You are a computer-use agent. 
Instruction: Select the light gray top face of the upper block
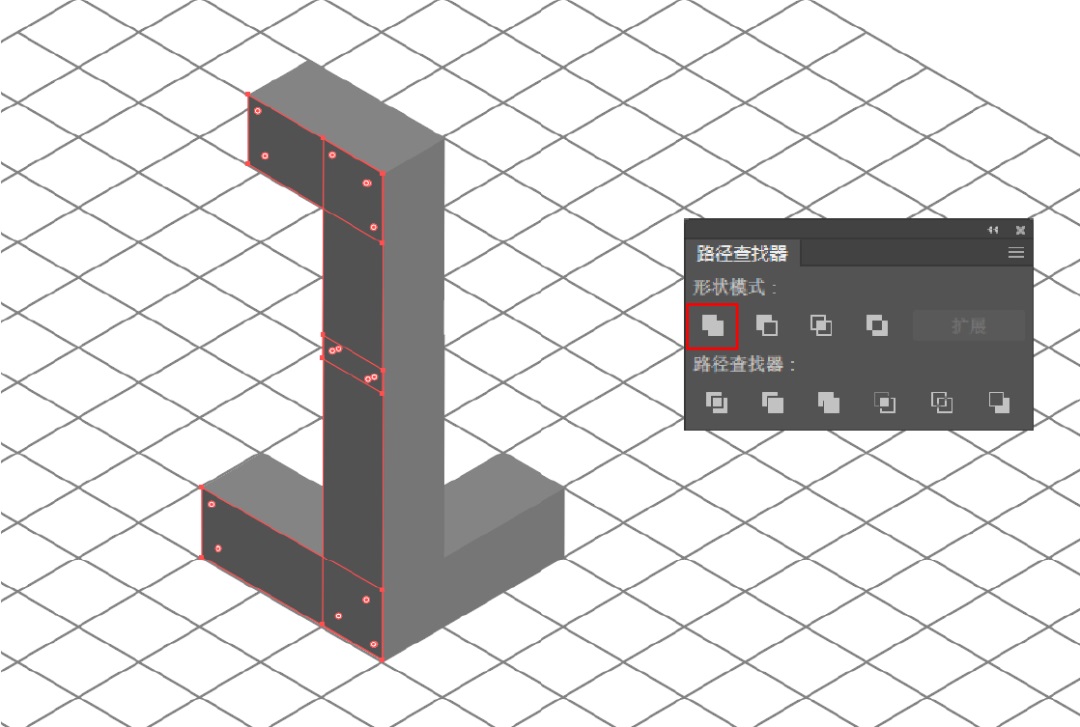pos(346,116)
